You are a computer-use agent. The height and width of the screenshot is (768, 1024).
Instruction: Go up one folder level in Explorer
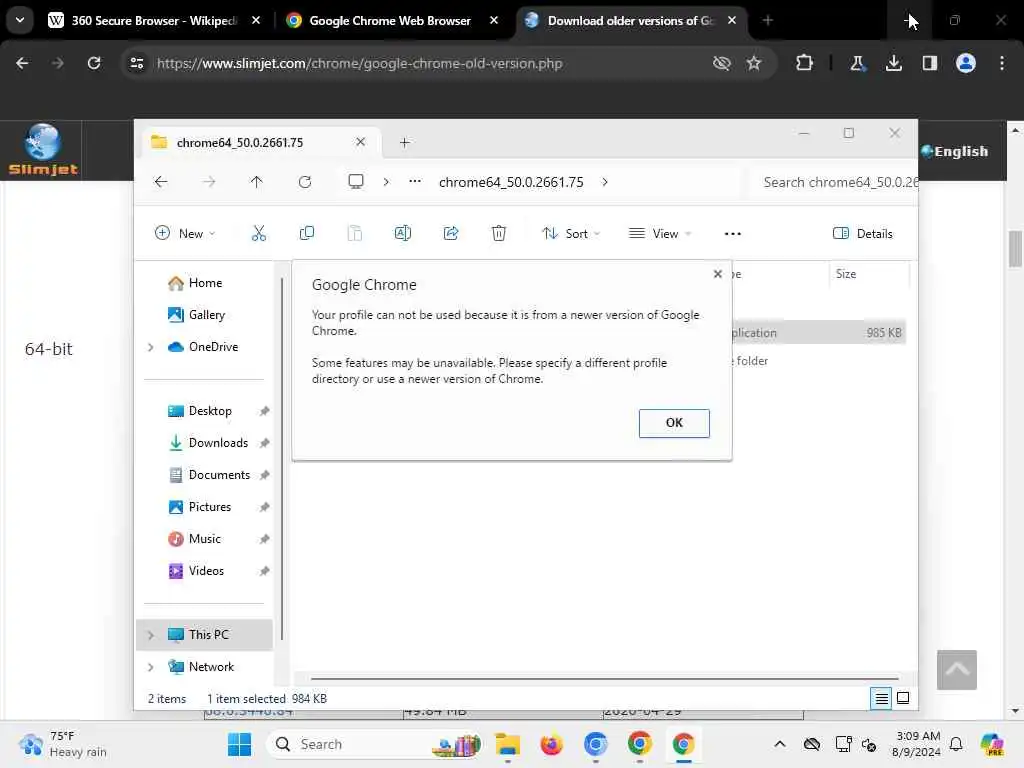tap(256, 182)
